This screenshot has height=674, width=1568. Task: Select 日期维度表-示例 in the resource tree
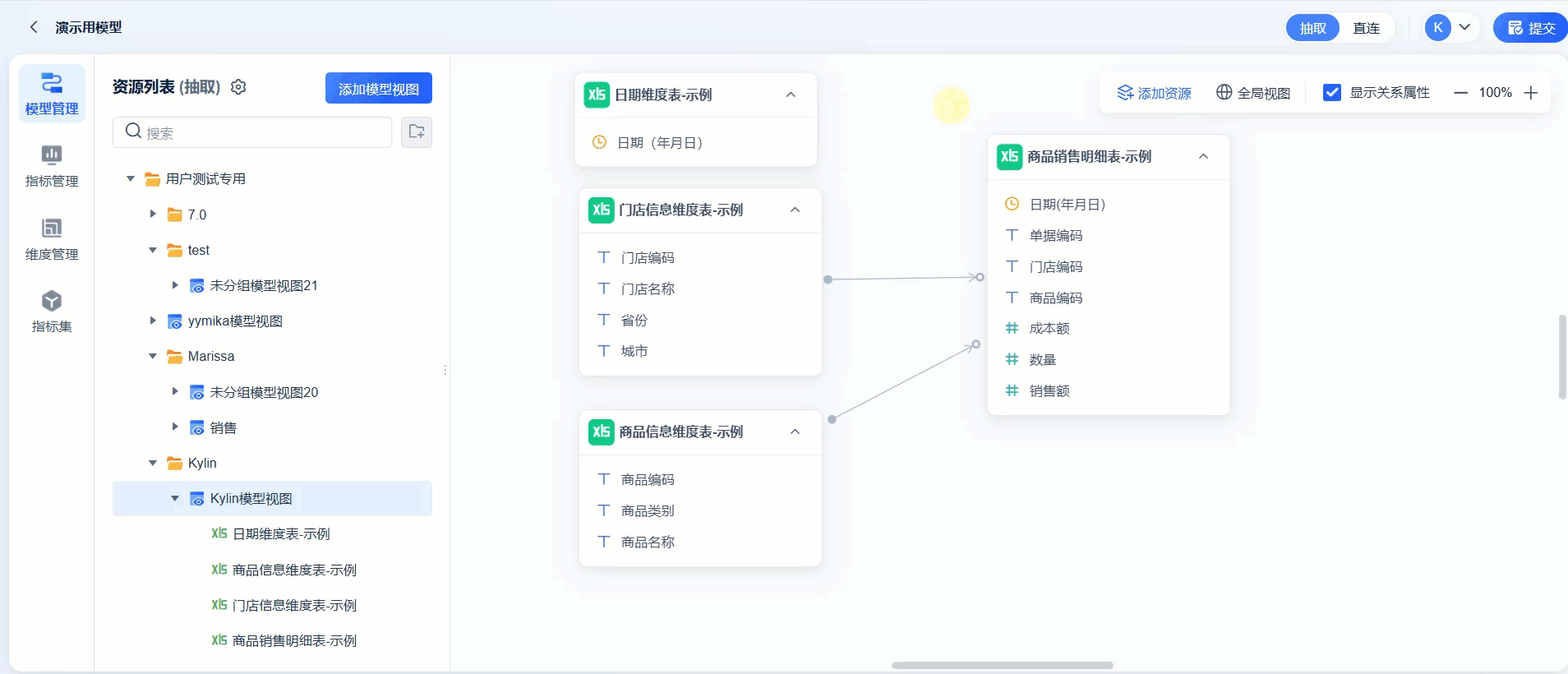coord(281,533)
